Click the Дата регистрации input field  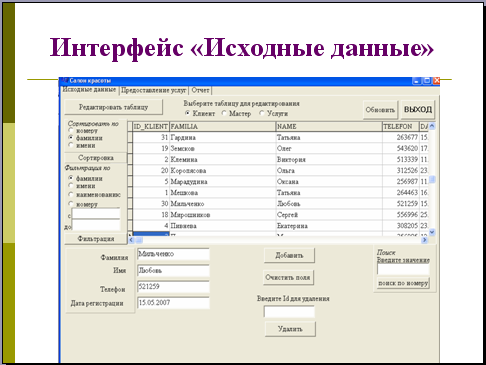coord(173,303)
